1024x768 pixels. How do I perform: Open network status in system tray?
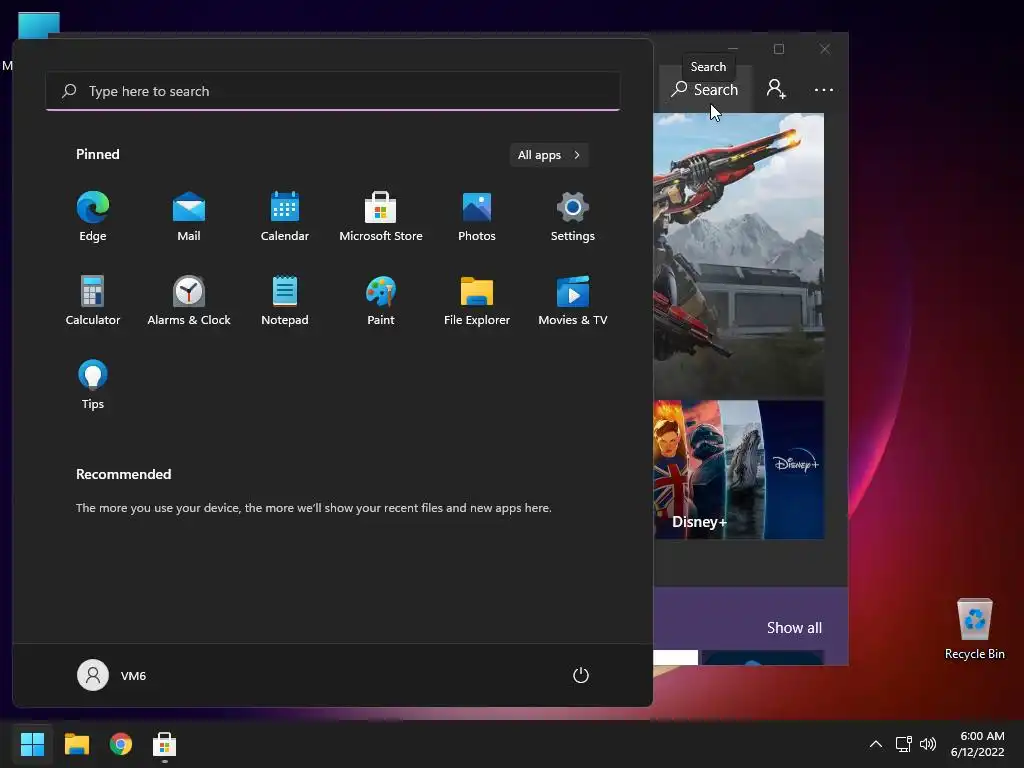click(903, 744)
